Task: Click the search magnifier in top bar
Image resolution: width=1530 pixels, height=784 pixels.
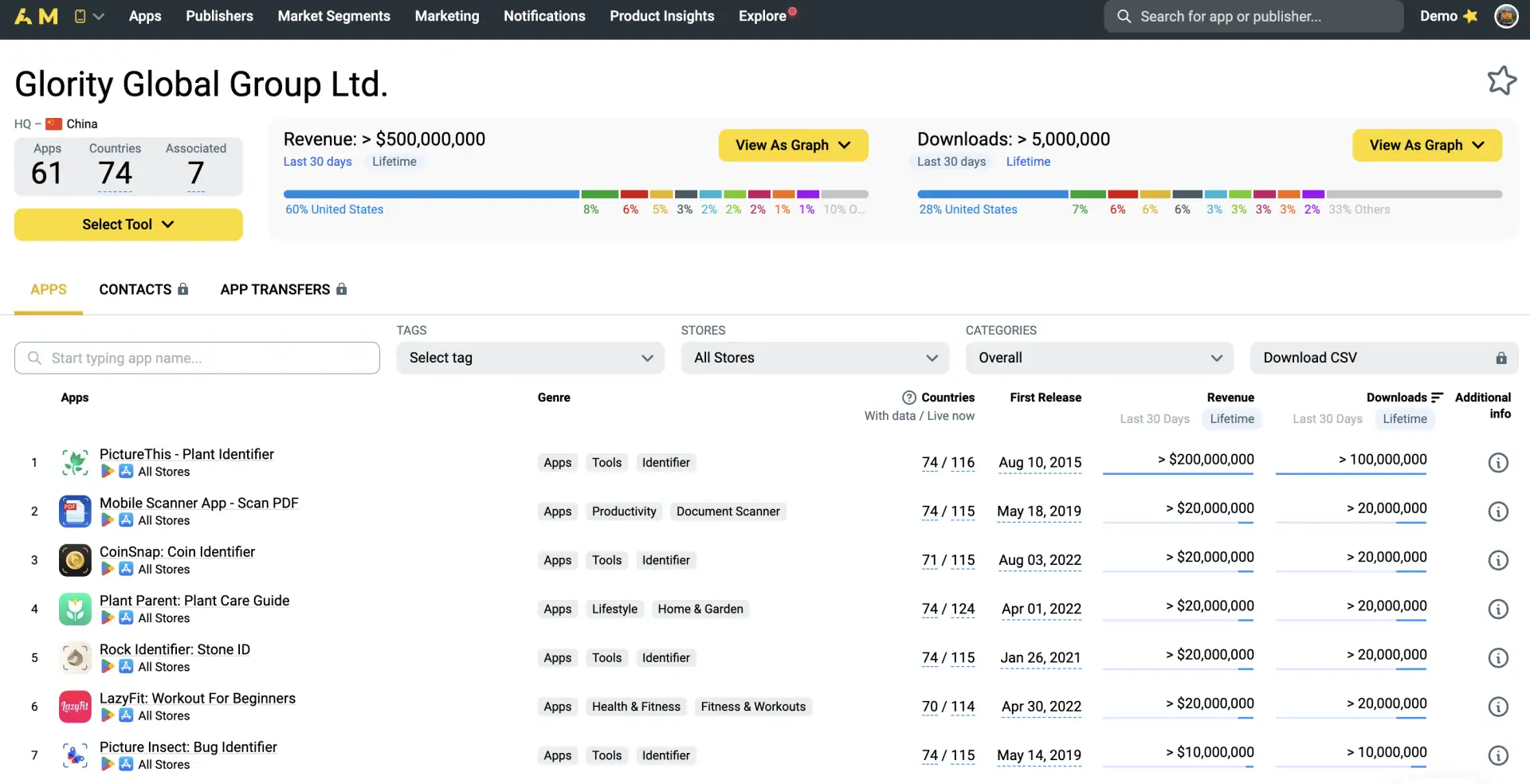Action: pos(1124,16)
